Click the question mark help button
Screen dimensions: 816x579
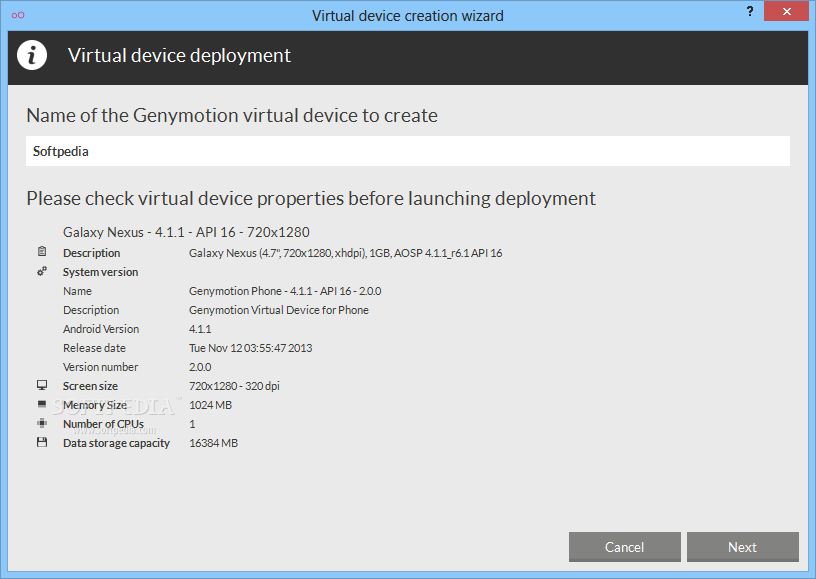coord(750,11)
